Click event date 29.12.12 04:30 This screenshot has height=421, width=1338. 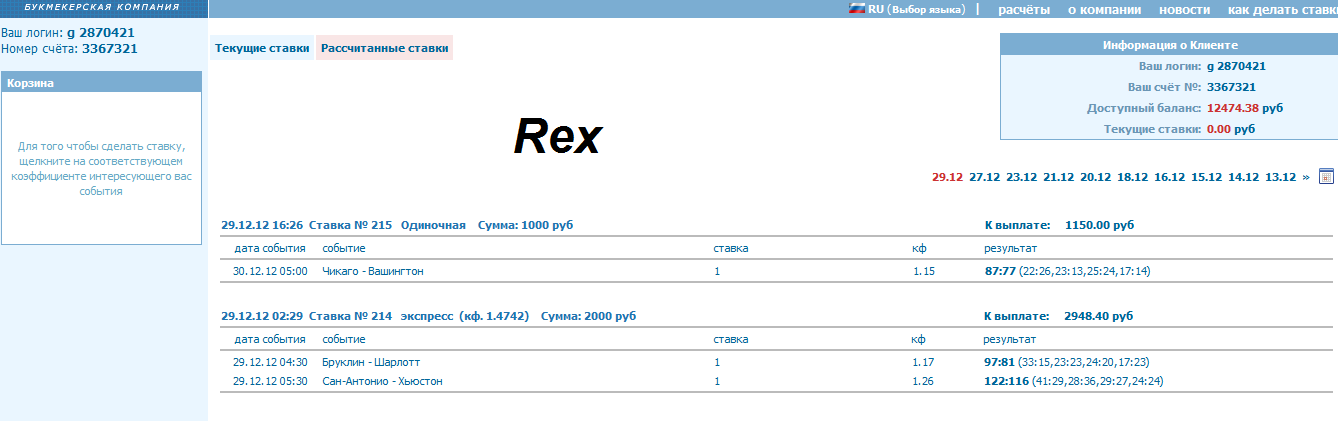pos(270,362)
